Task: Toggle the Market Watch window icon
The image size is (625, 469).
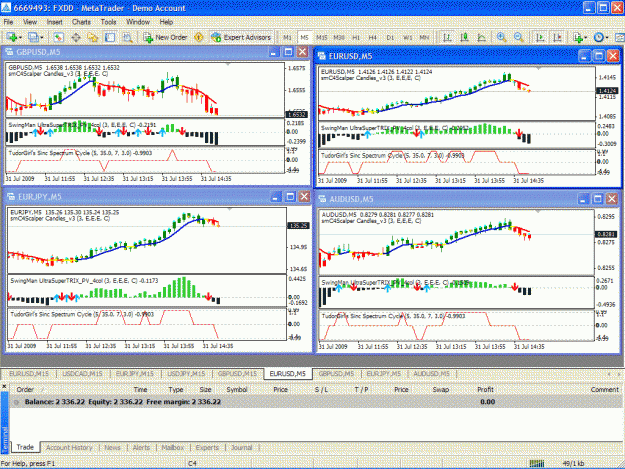Action: [59, 37]
